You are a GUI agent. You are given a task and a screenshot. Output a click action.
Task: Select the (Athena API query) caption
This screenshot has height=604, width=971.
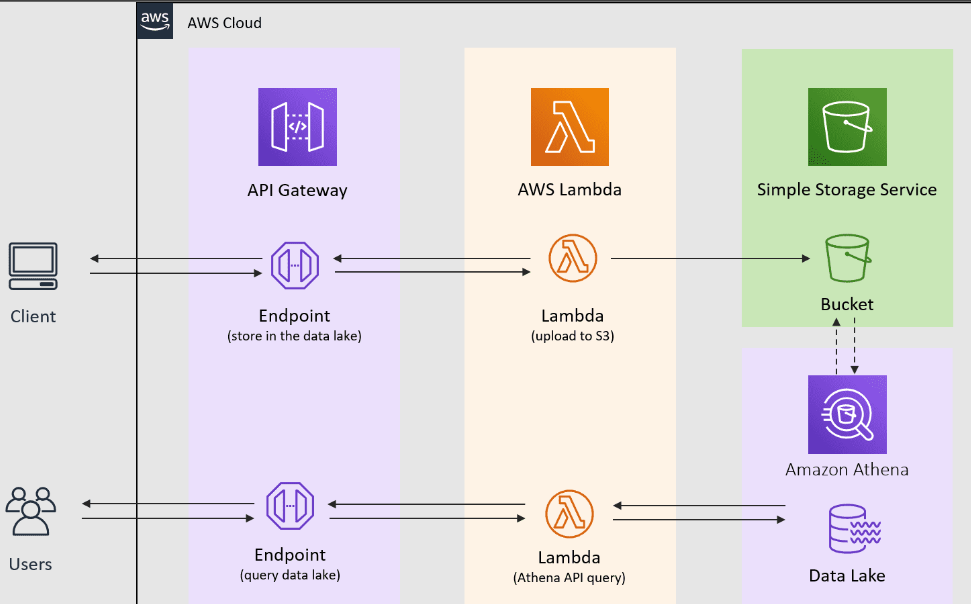(x=569, y=577)
